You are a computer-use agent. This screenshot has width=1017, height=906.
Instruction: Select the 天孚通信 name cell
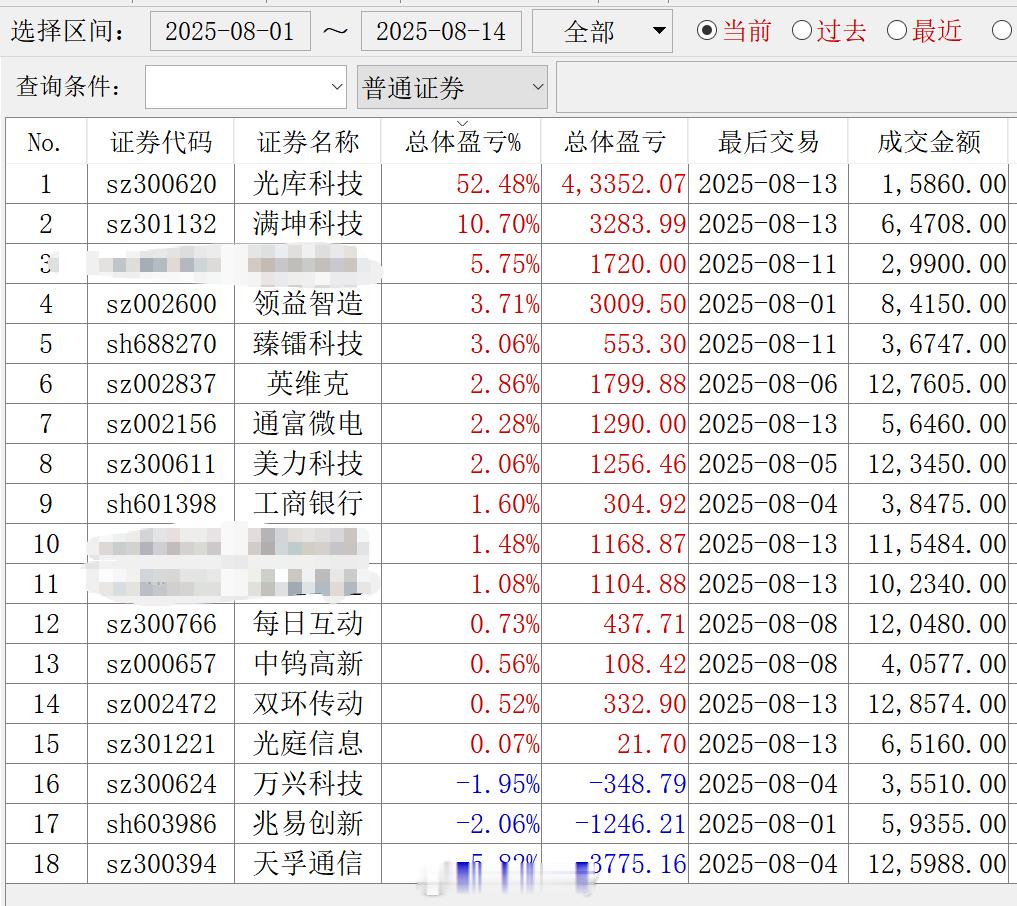(308, 864)
